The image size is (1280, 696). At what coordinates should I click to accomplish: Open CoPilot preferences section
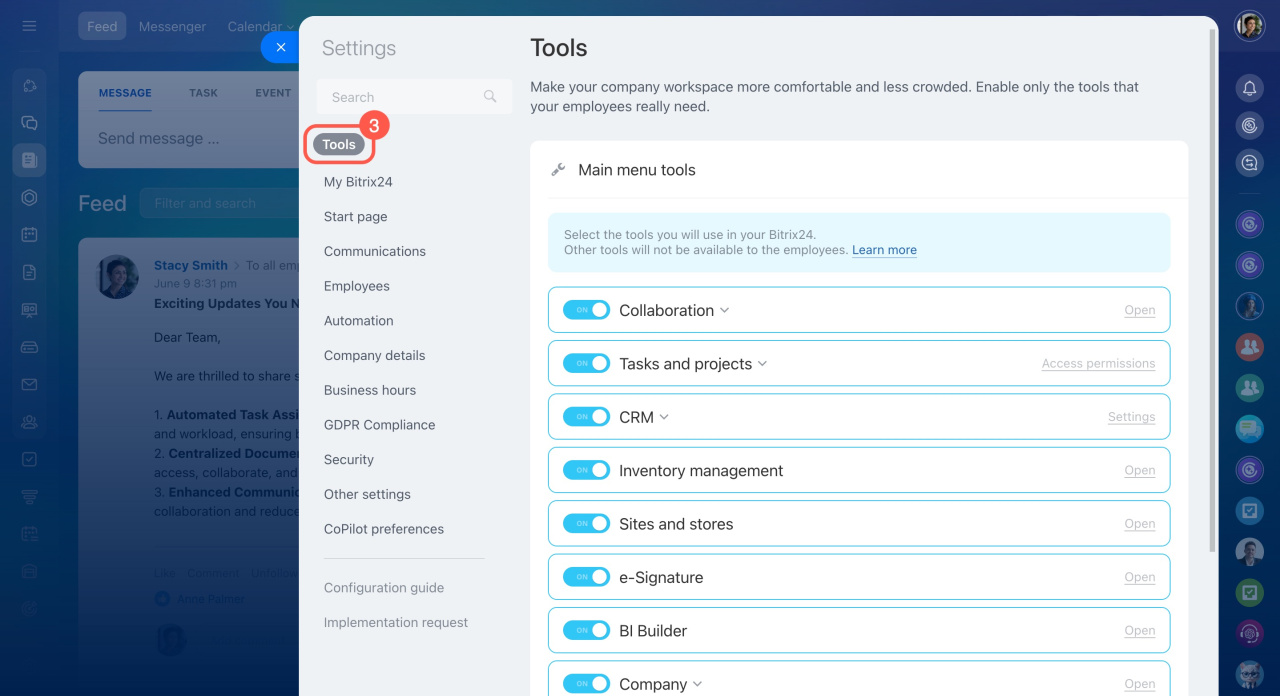point(384,529)
